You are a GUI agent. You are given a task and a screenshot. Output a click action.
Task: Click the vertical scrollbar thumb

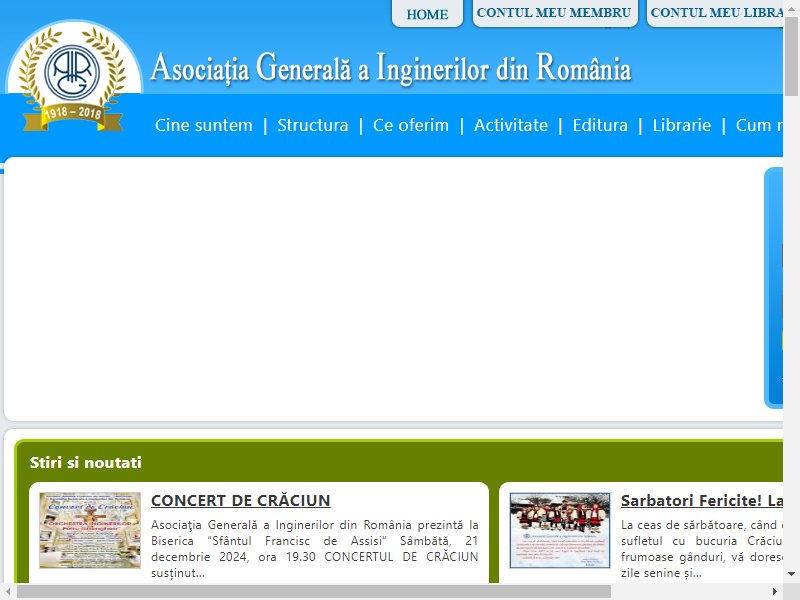point(791,56)
